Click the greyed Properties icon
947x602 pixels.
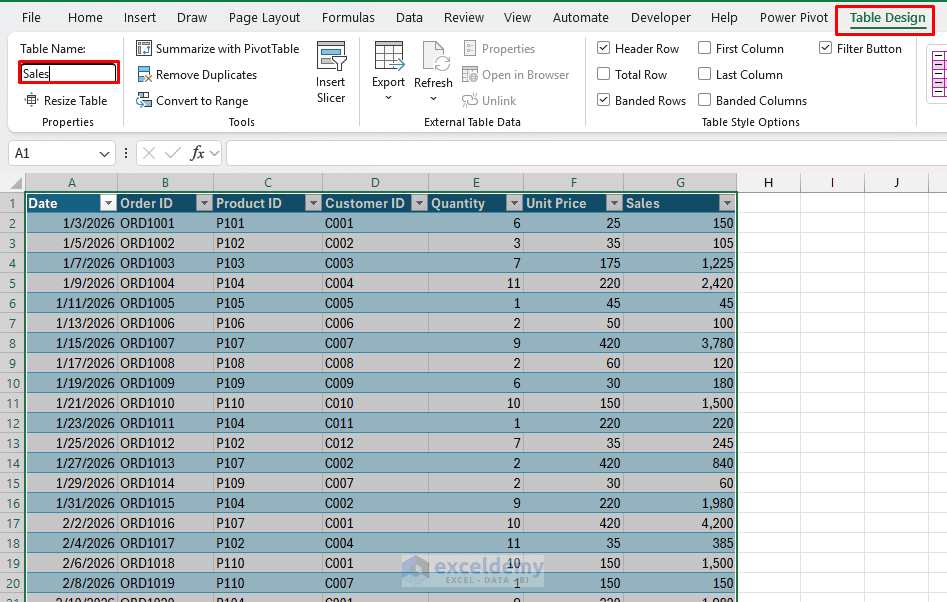pos(470,48)
